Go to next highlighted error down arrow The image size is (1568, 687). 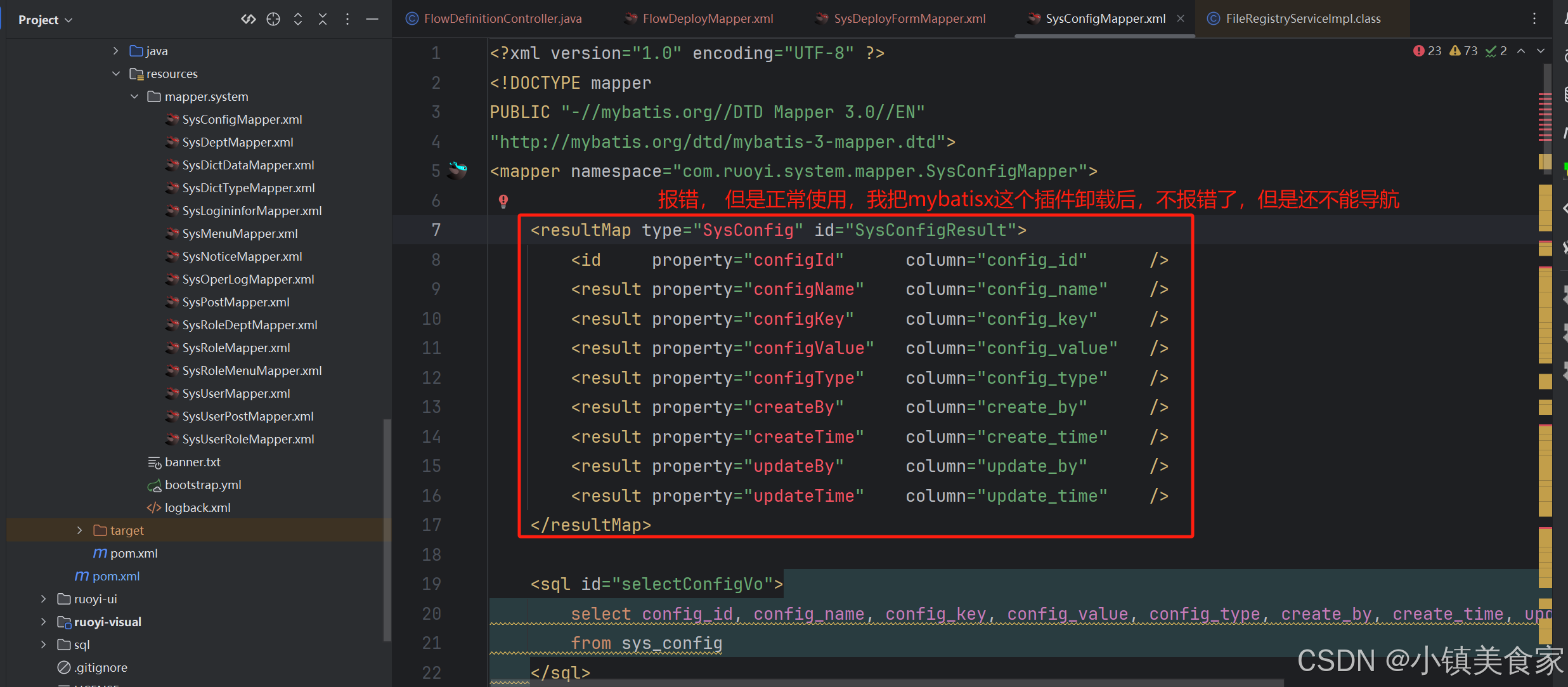(x=1541, y=51)
